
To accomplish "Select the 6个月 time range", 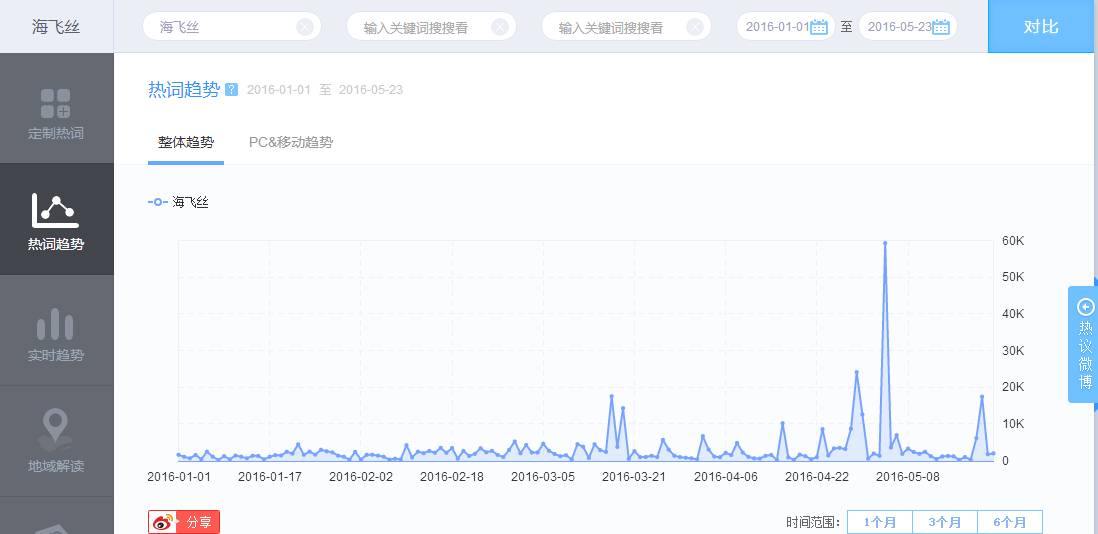I will [1009, 522].
